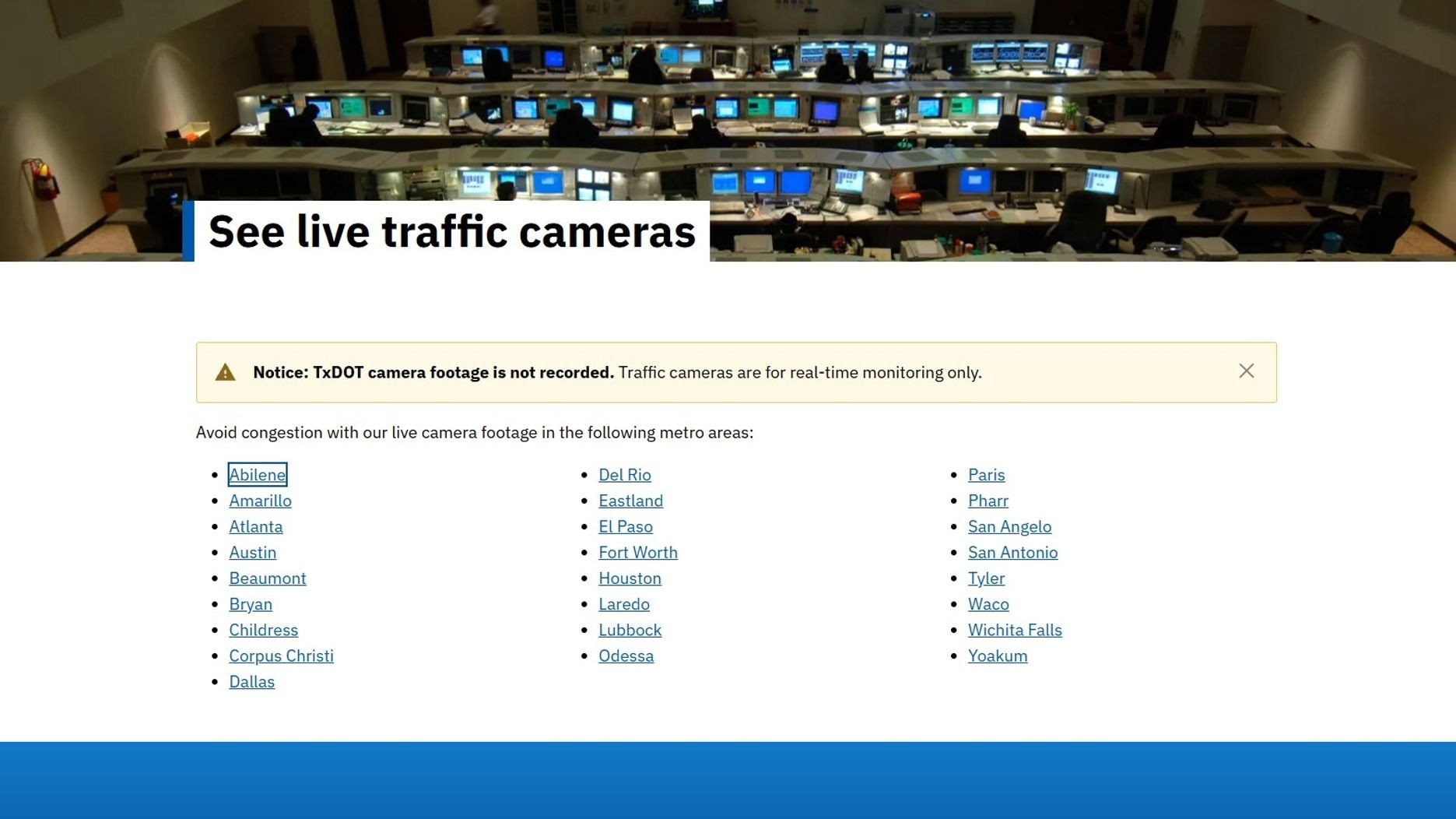View Beaumont traffic cameras
This screenshot has height=819, width=1456.
267,578
